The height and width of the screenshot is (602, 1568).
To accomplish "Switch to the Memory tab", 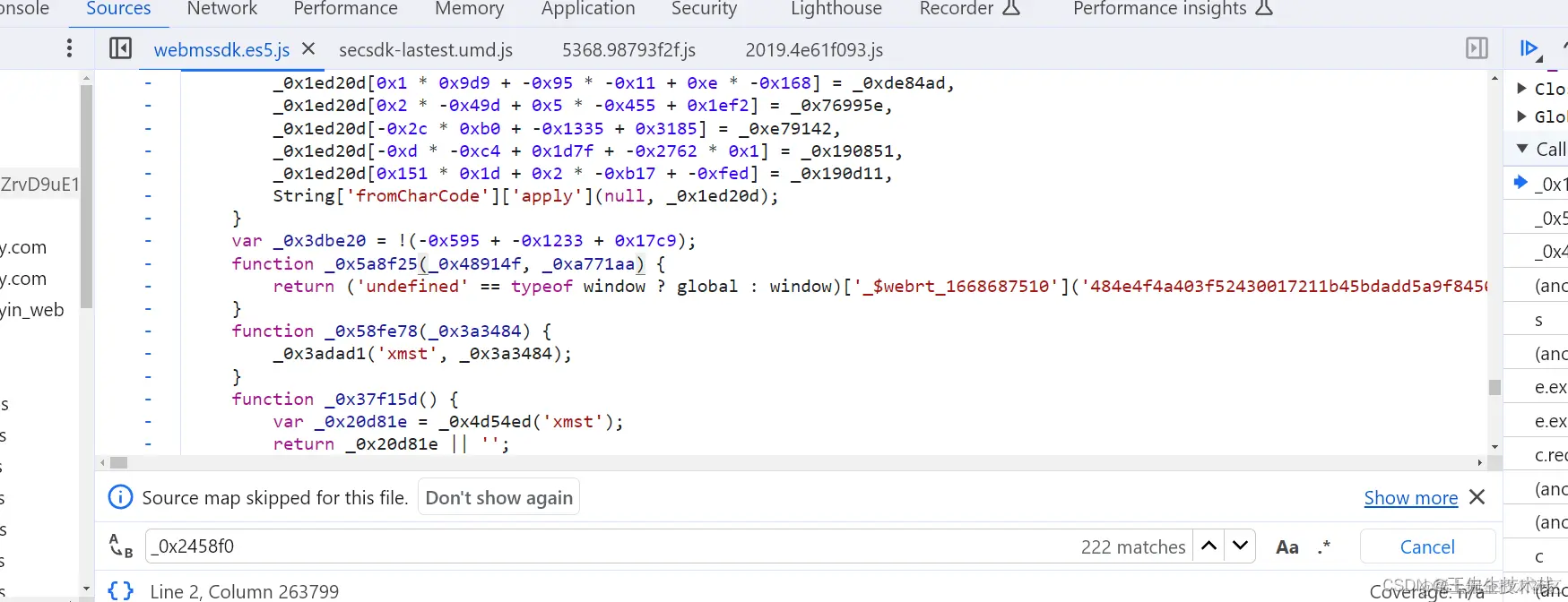I will pyautogui.click(x=469, y=9).
